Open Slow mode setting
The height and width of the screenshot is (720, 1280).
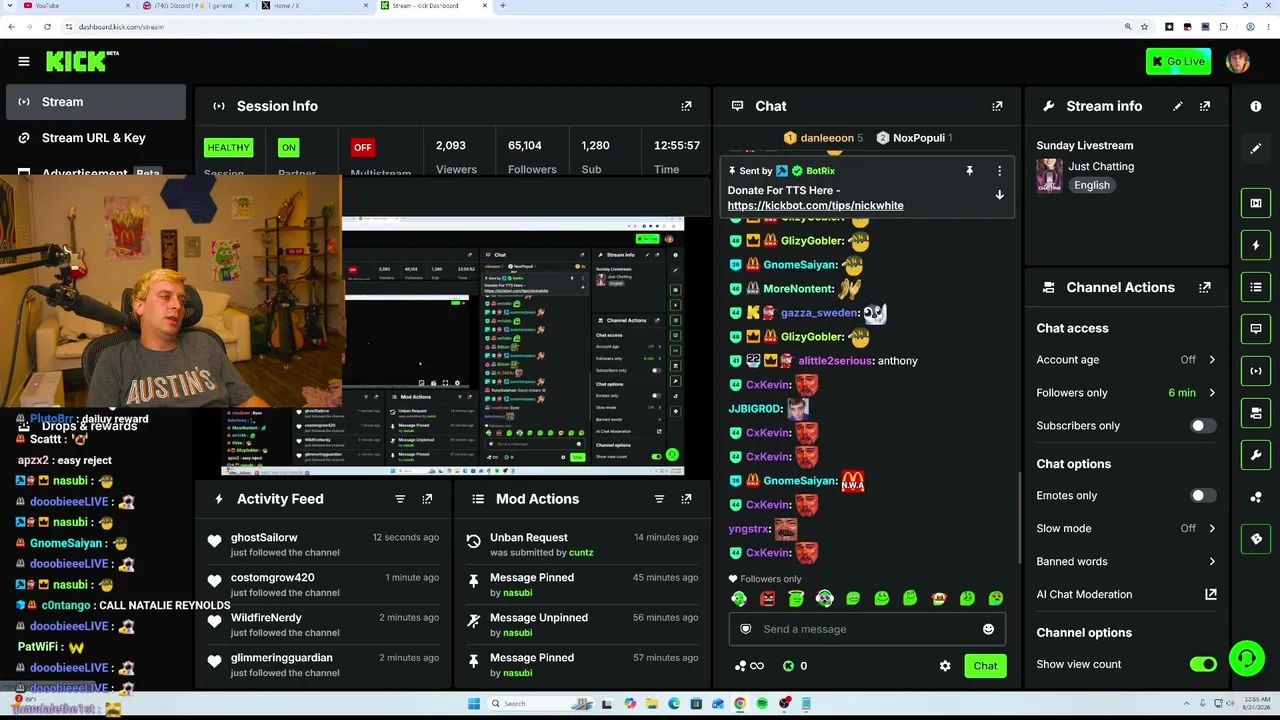tap(1126, 529)
